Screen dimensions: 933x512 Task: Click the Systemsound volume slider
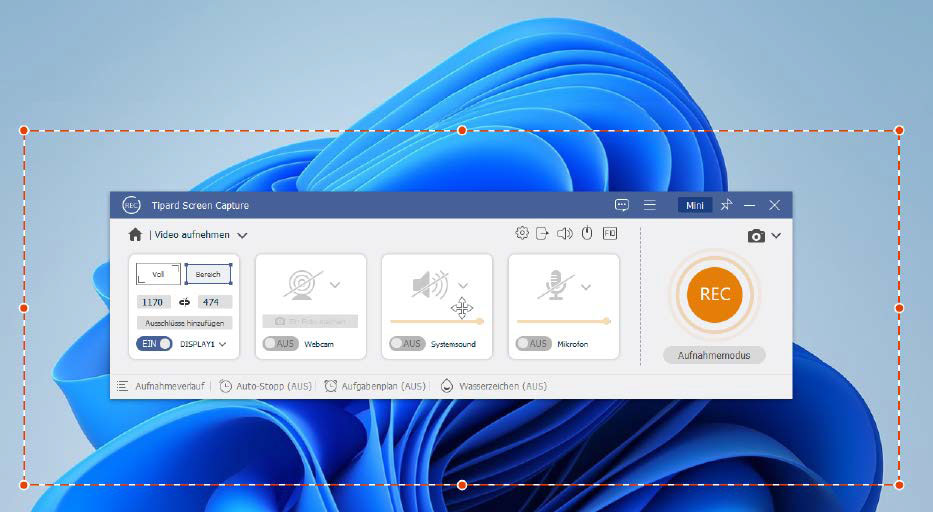pos(436,321)
